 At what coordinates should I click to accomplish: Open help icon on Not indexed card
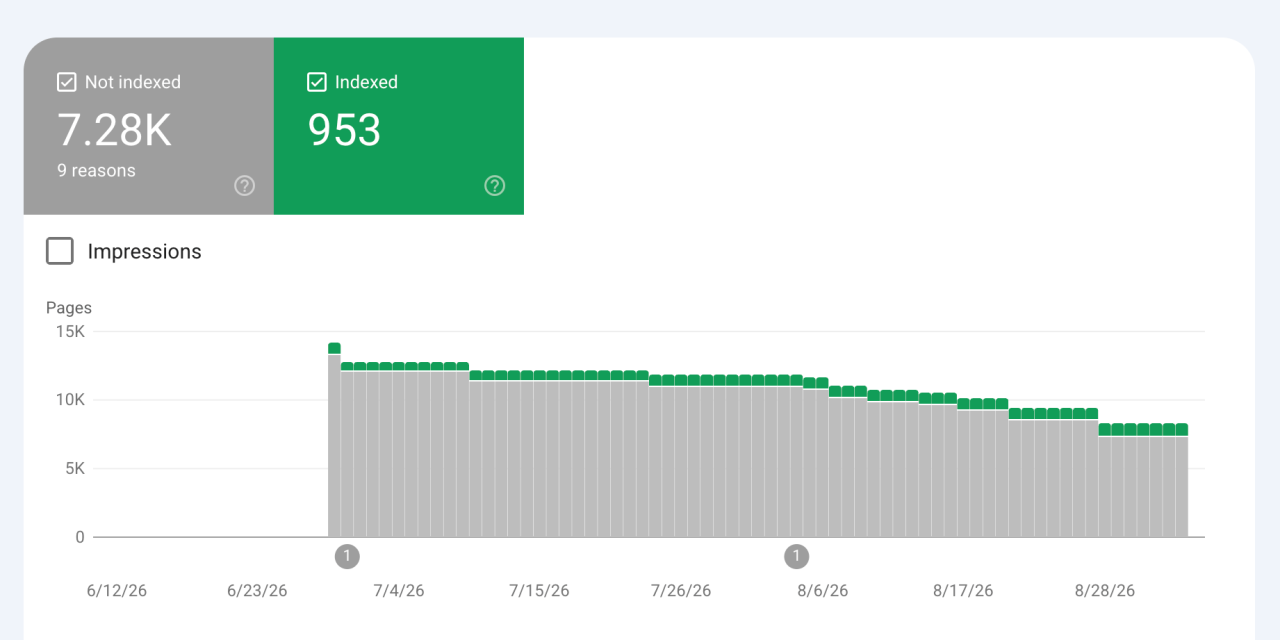[x=244, y=185]
